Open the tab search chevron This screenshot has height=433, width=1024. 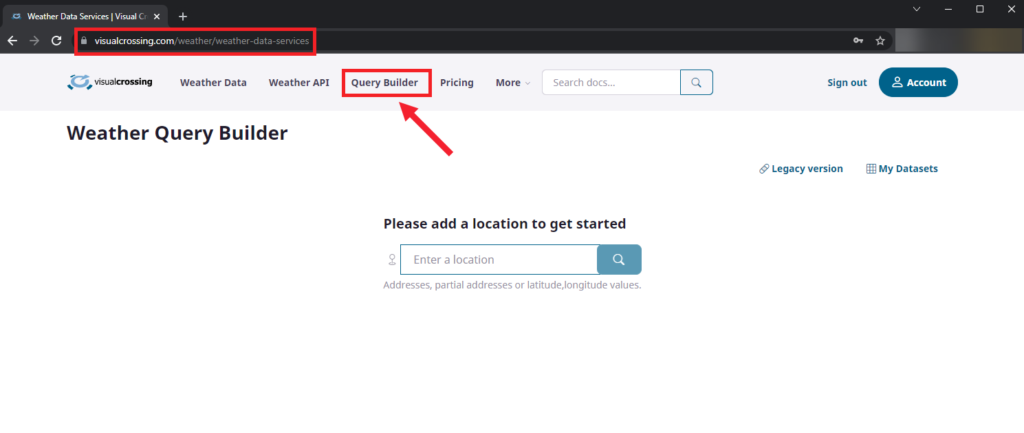(917, 9)
